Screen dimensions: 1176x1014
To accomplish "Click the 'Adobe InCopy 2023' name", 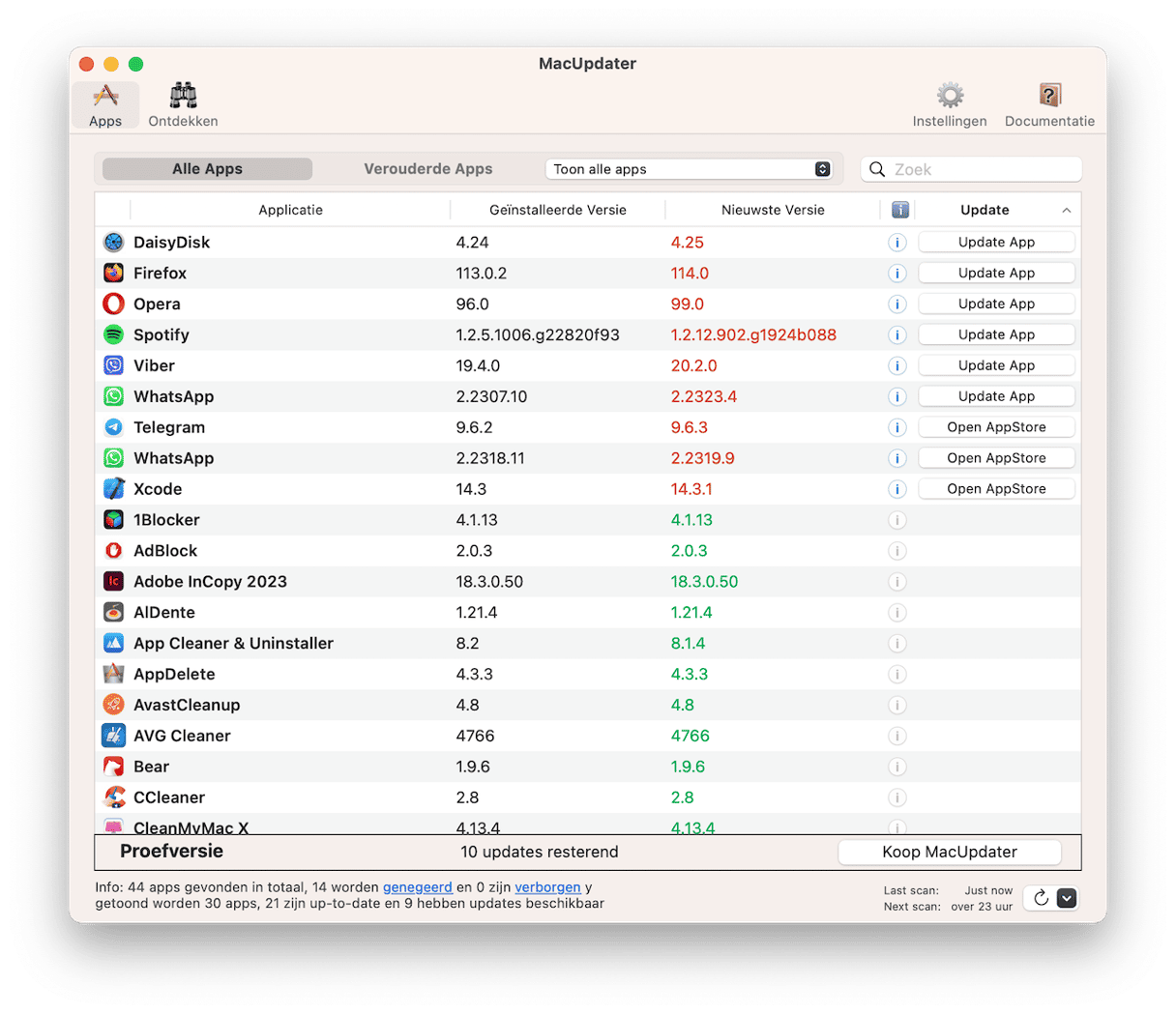I will pos(210,582).
